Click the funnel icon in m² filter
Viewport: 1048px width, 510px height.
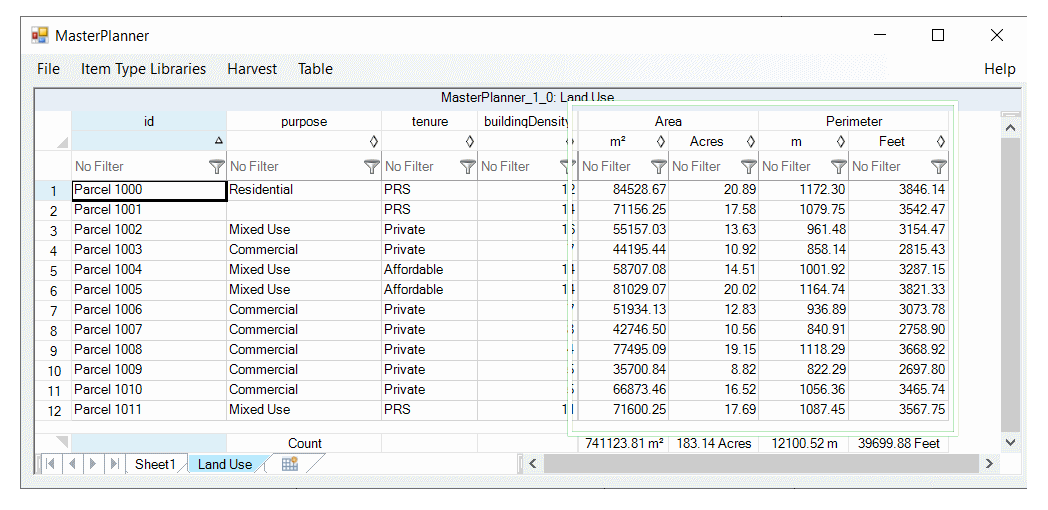click(x=659, y=166)
